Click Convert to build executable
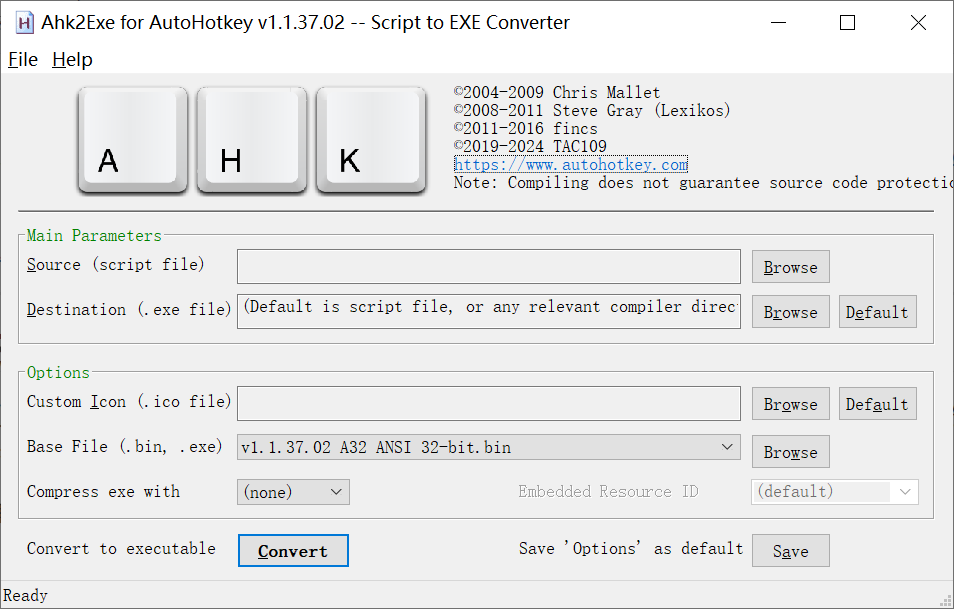This screenshot has height=609, width=954. click(x=293, y=551)
